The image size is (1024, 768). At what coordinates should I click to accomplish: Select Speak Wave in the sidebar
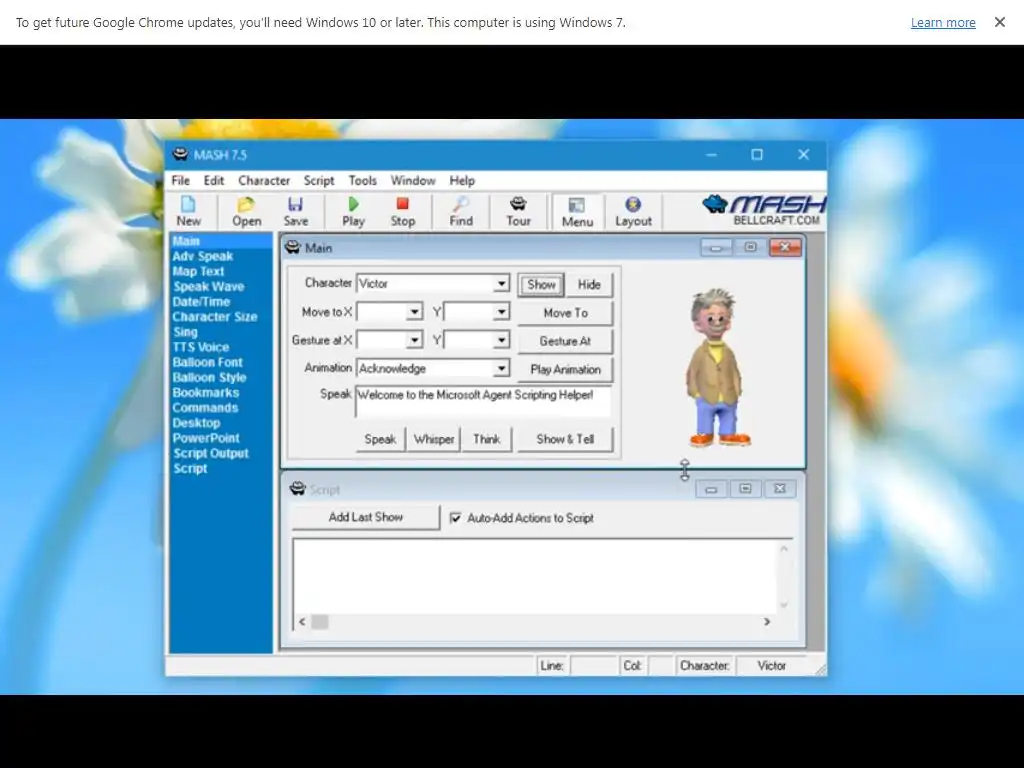[208, 286]
